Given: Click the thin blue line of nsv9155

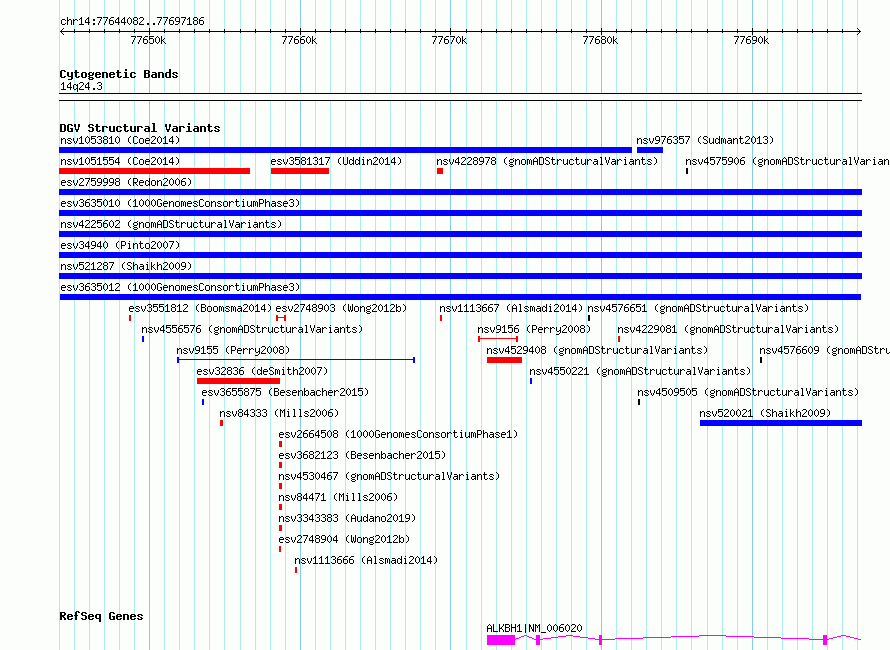Looking at the screenshot, I should (296, 360).
